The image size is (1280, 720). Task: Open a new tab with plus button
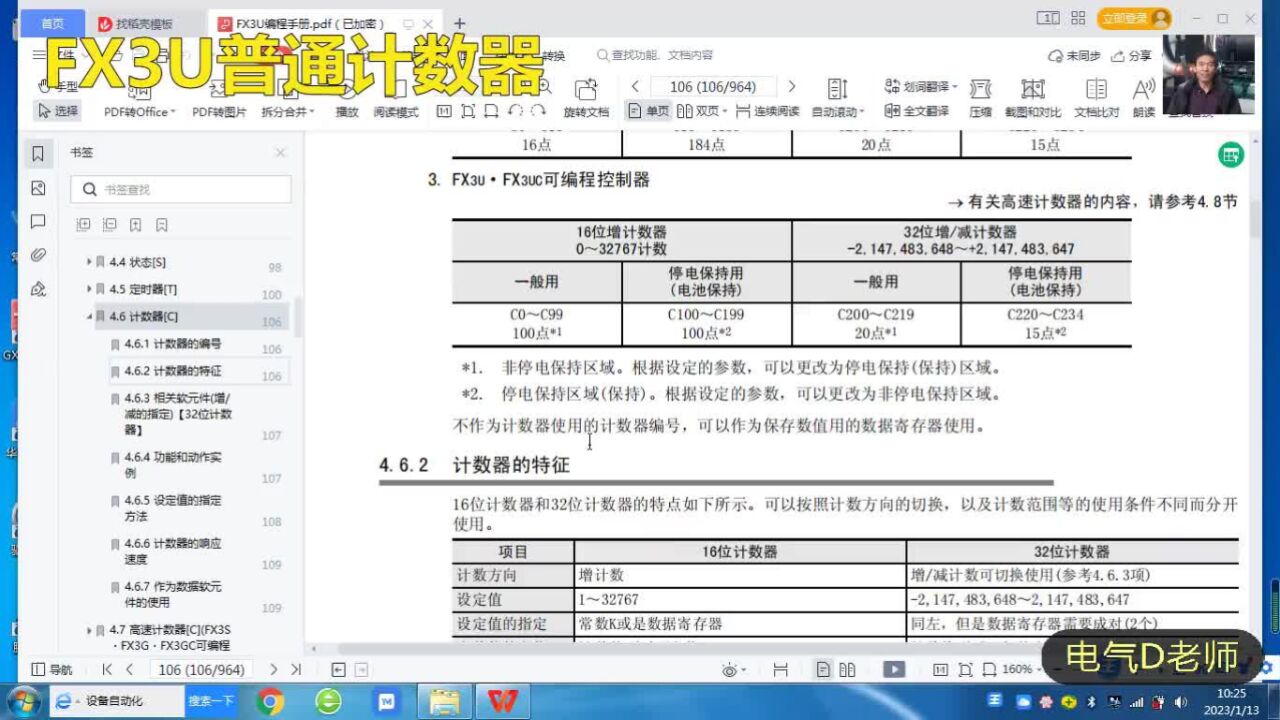pos(460,23)
